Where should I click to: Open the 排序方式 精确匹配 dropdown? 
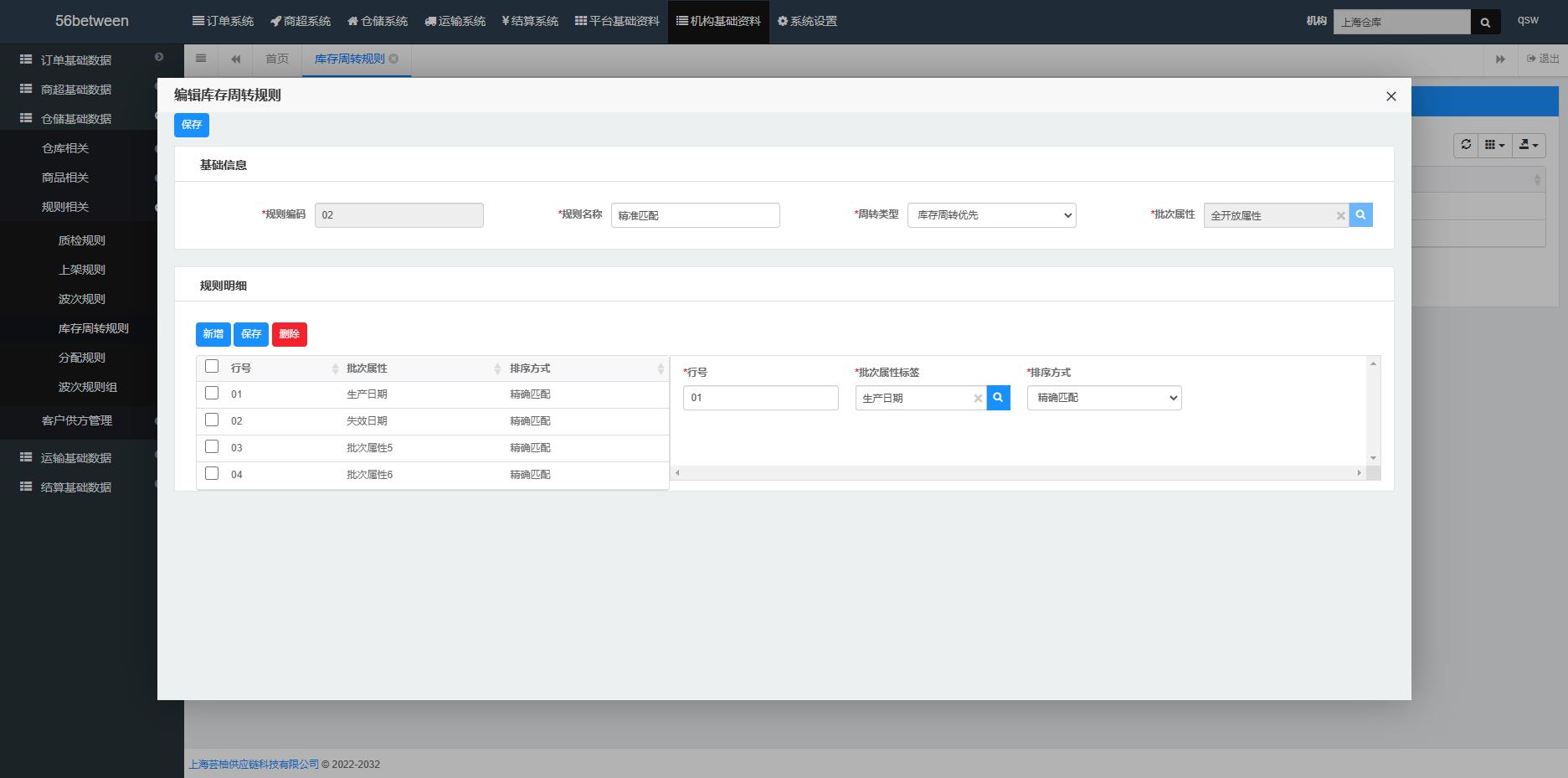1104,398
